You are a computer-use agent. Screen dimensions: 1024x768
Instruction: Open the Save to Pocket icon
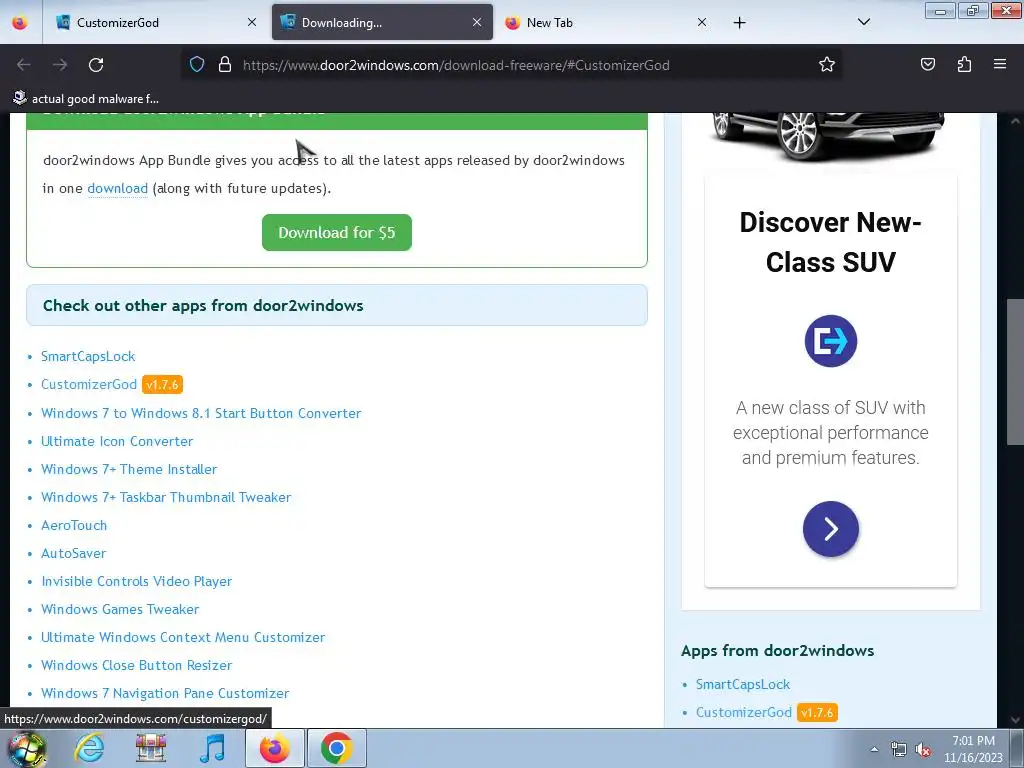pyautogui.click(x=927, y=64)
